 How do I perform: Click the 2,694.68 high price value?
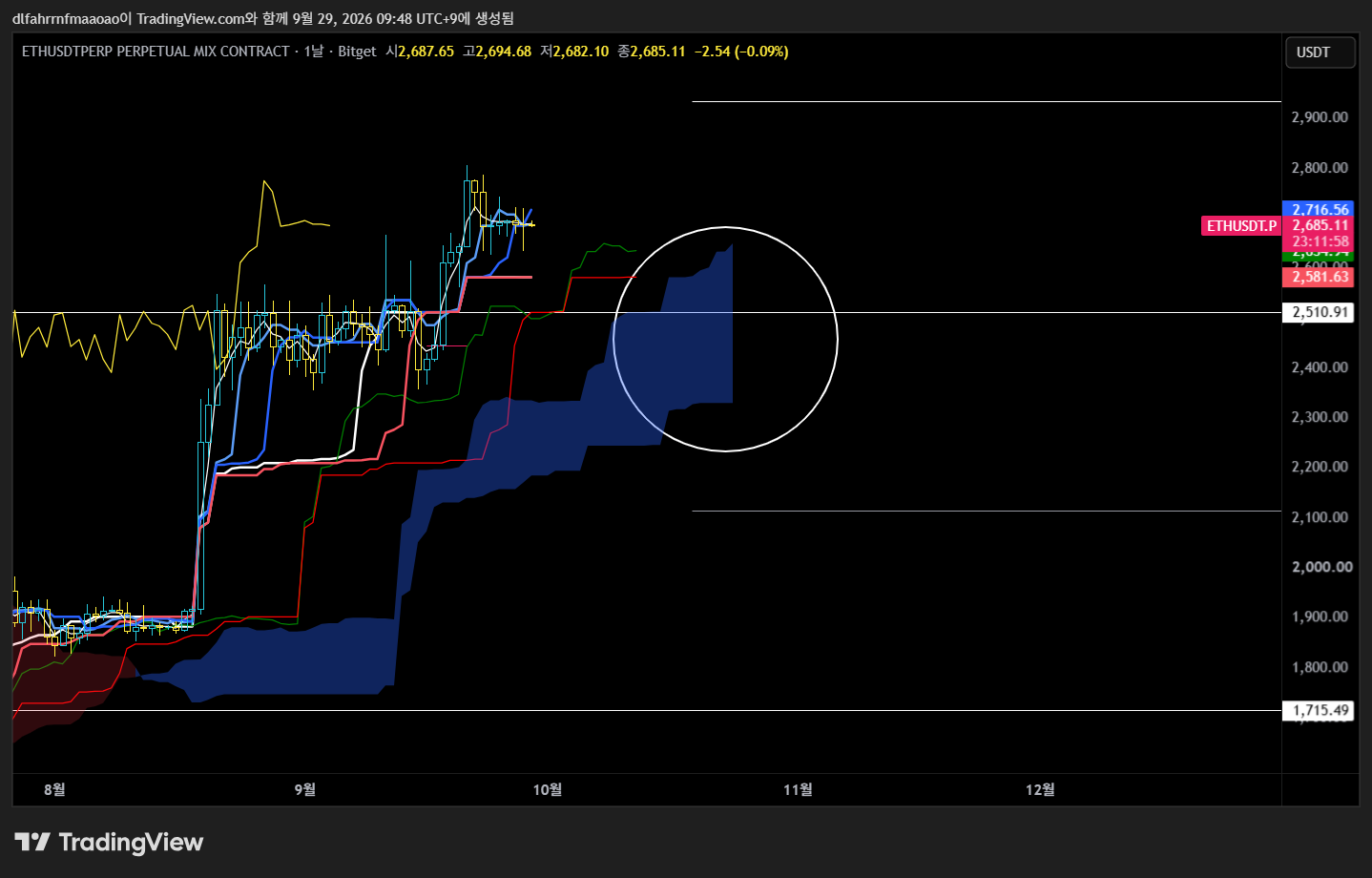click(x=503, y=52)
